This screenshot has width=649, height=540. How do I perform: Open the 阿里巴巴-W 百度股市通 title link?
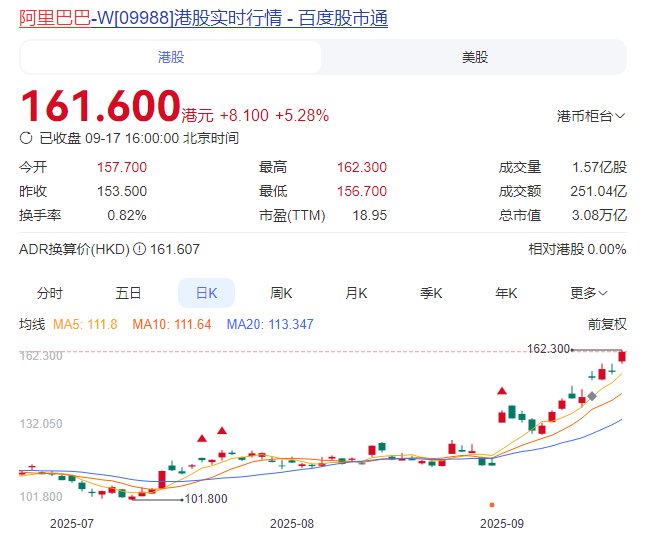pyautogui.click(x=203, y=18)
